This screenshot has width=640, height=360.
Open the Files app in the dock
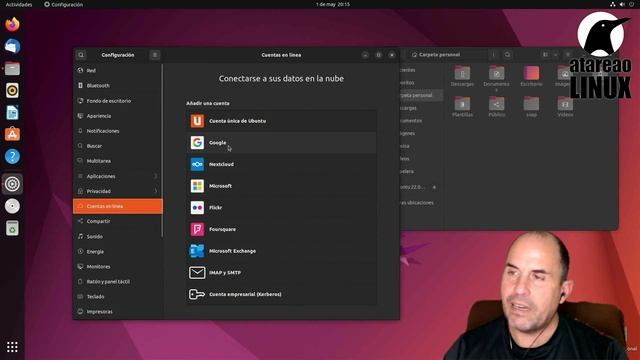[12, 69]
